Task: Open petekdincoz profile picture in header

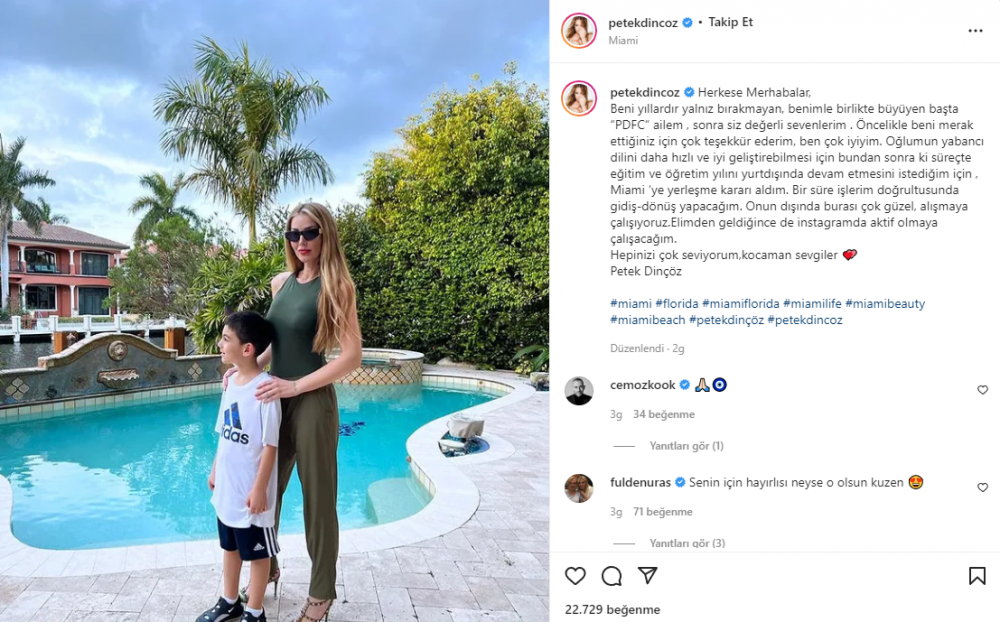Action: tap(578, 30)
